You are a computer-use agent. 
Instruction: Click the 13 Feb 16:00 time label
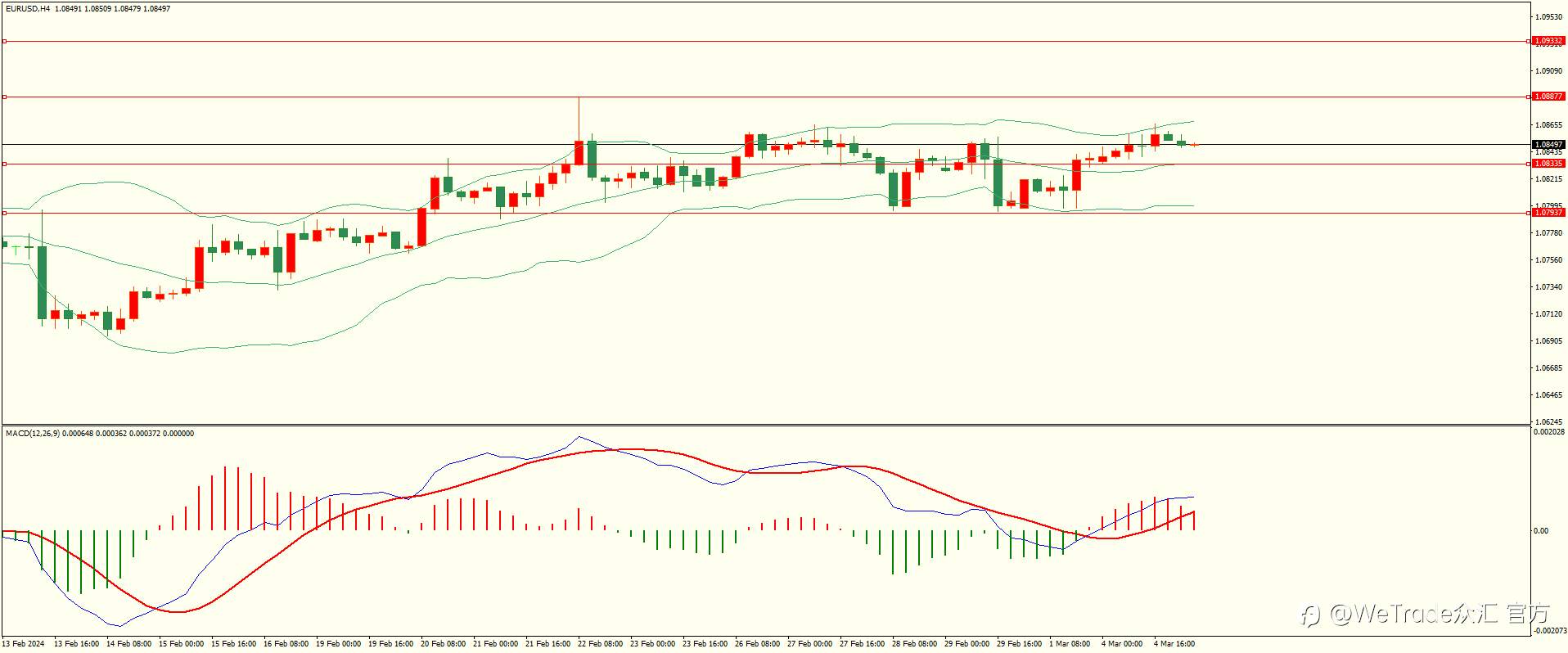[77, 644]
